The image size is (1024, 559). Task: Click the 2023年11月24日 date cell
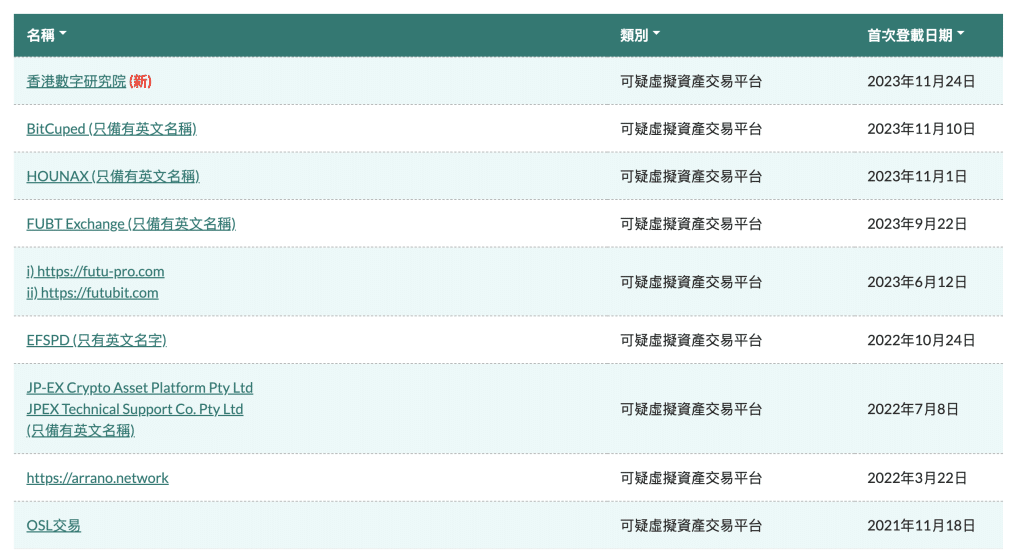pos(920,81)
